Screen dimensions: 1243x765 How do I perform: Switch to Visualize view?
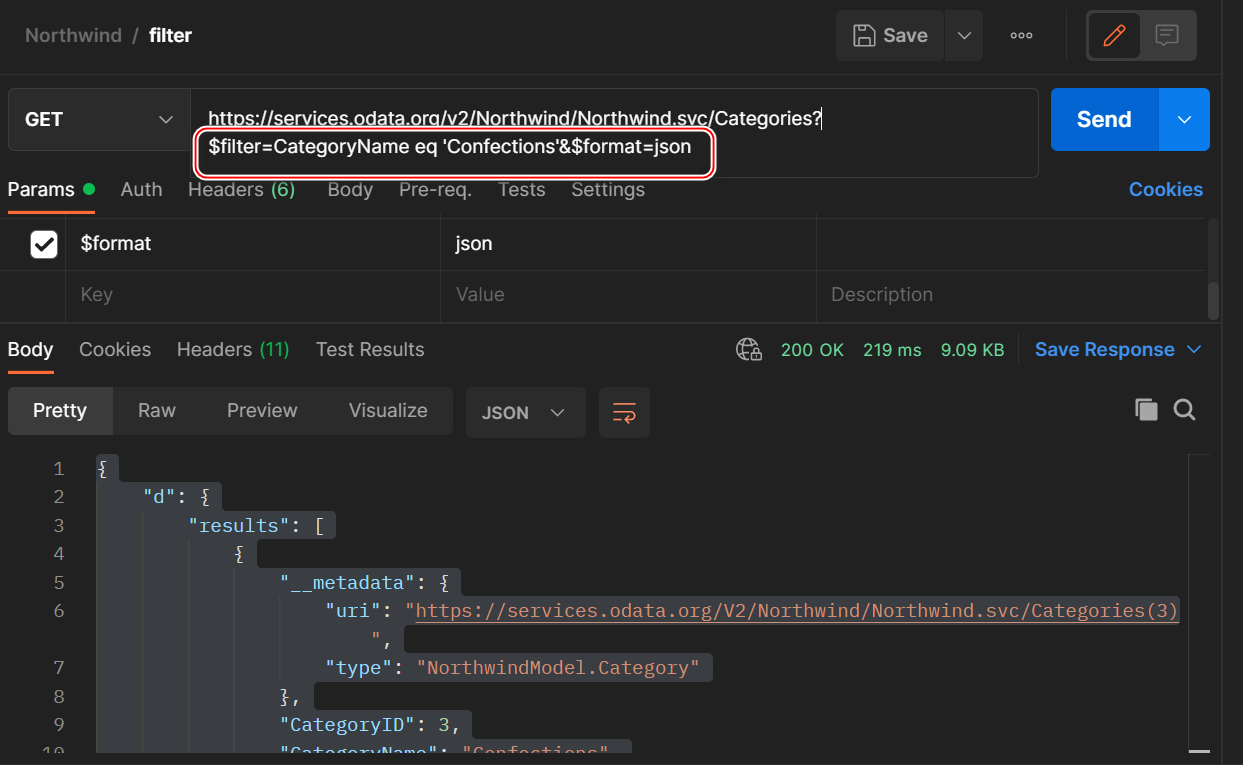(x=388, y=411)
